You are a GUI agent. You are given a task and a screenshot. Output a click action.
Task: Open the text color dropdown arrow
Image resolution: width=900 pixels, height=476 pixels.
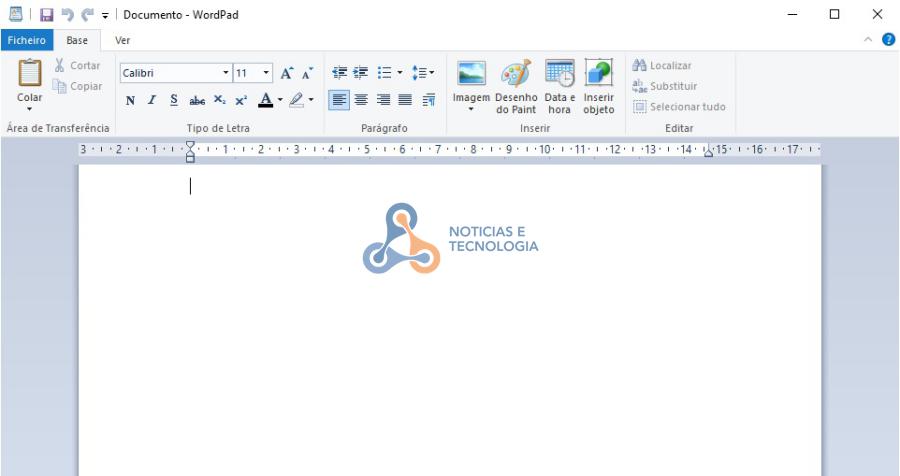tap(280, 100)
